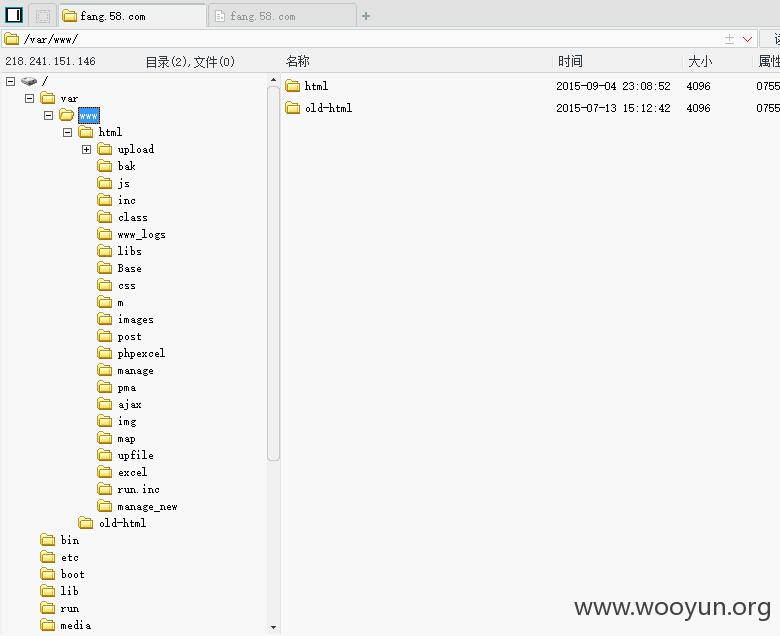This screenshot has width=780, height=636.
Task: Switch to the second fang.58.com tab
Action: [x=283, y=16]
